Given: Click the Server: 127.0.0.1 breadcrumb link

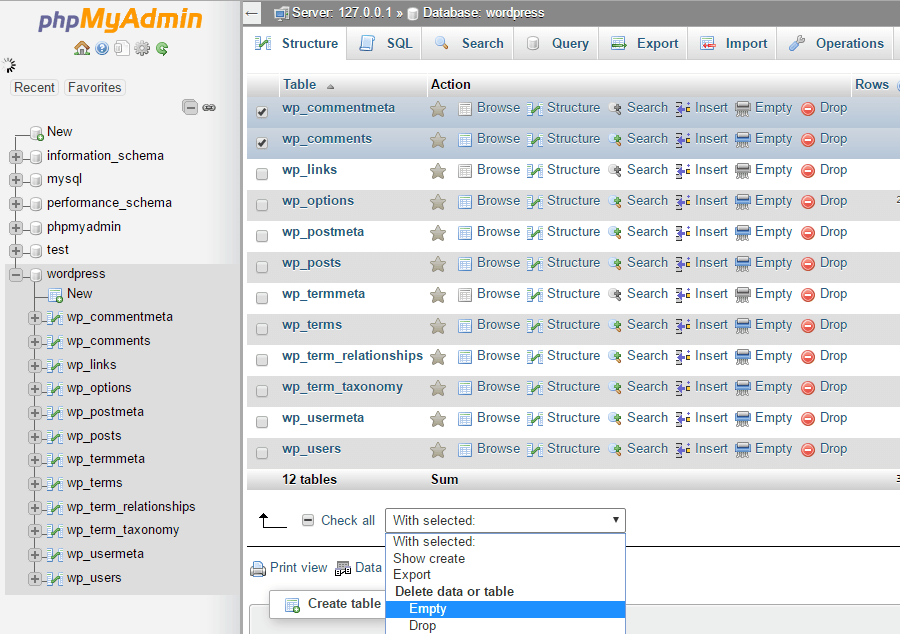Looking at the screenshot, I should coord(342,13).
